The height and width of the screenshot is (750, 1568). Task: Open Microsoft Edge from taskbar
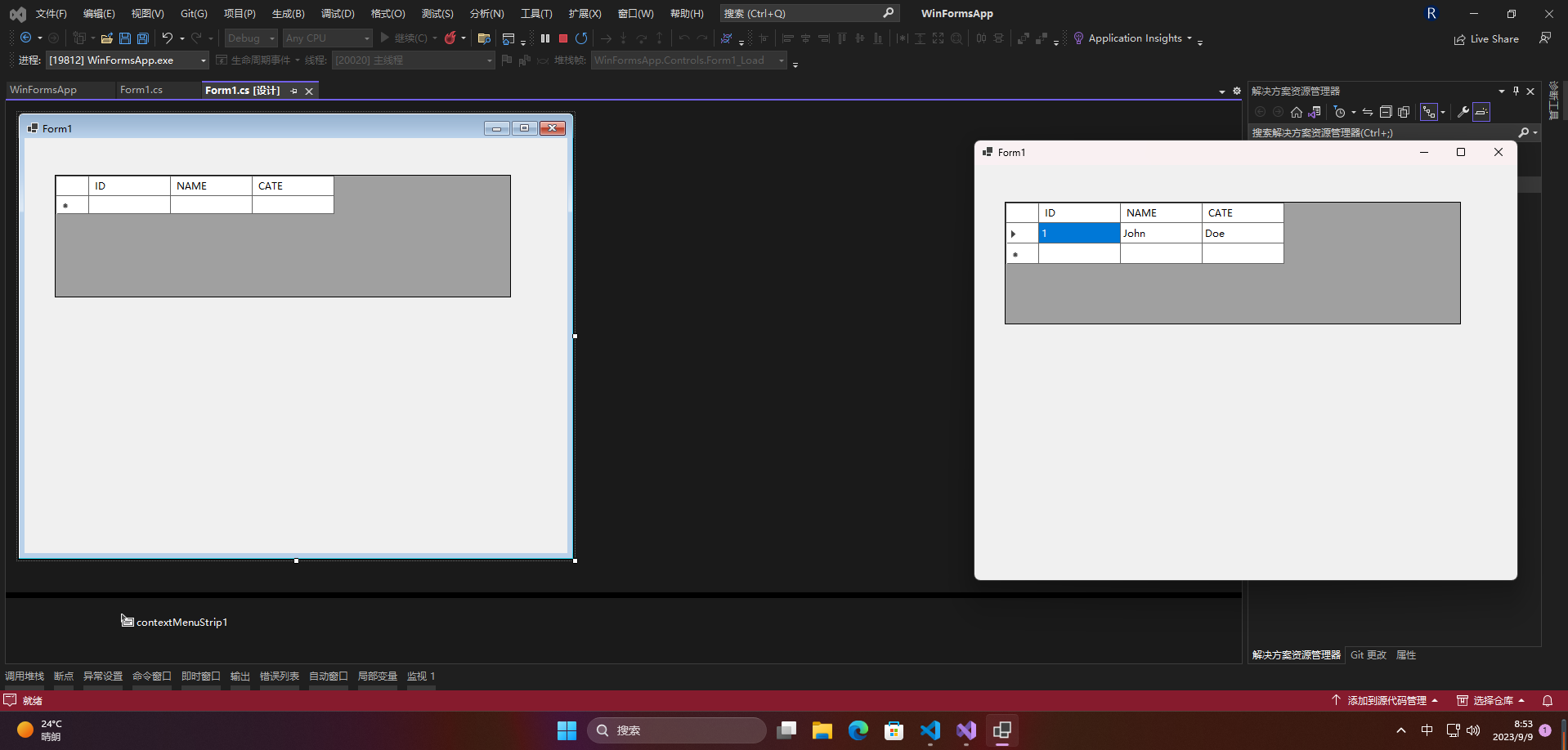click(x=858, y=730)
